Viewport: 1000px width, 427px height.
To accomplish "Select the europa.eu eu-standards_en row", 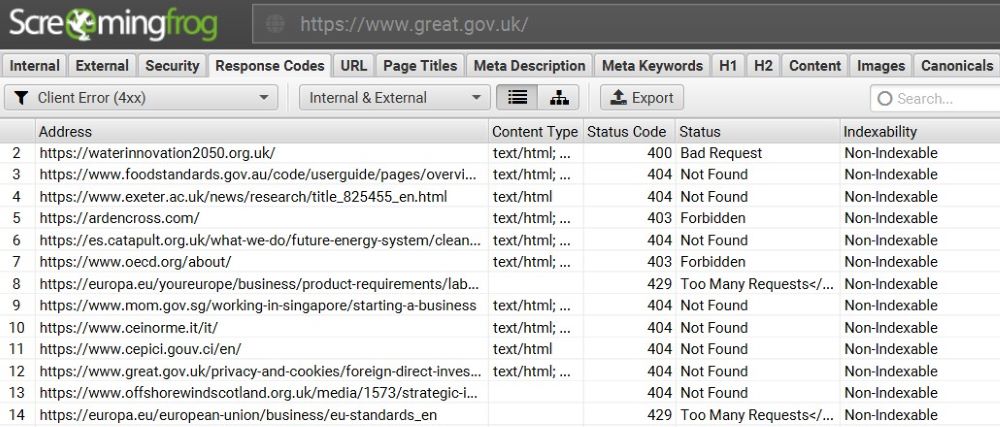I will (x=500, y=415).
